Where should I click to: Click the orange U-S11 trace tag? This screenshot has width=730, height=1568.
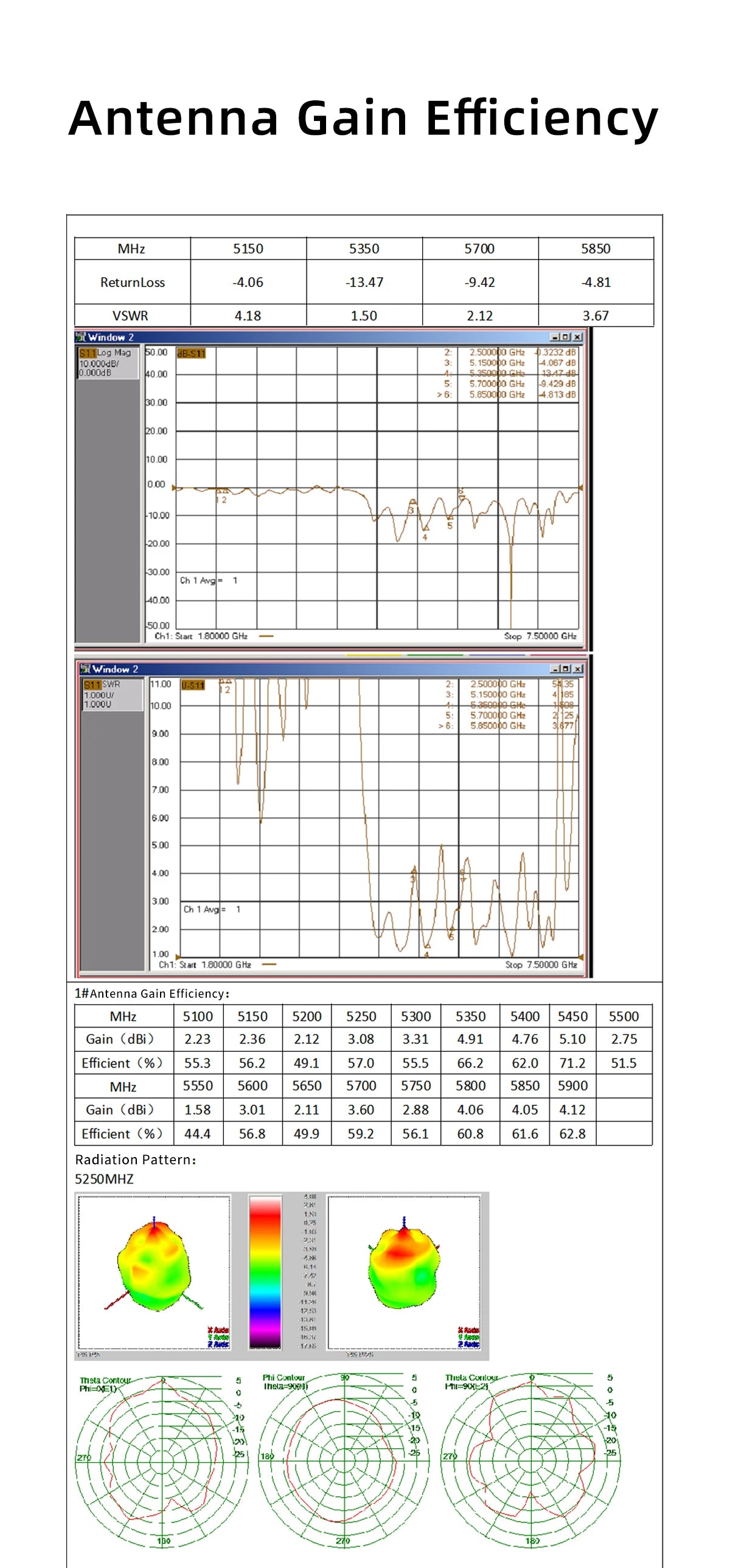(x=193, y=685)
